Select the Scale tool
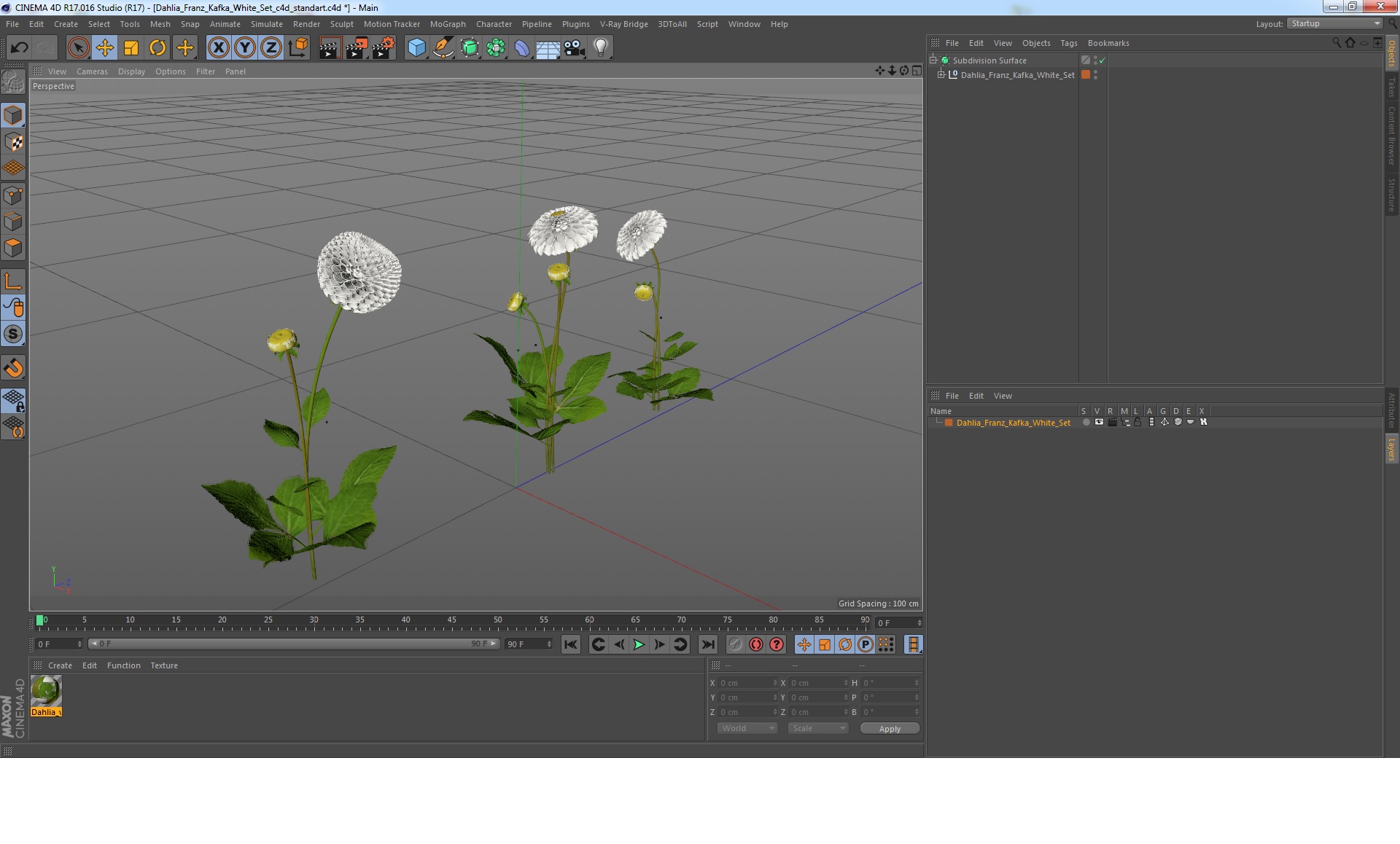The width and height of the screenshot is (1400, 844). tap(131, 48)
